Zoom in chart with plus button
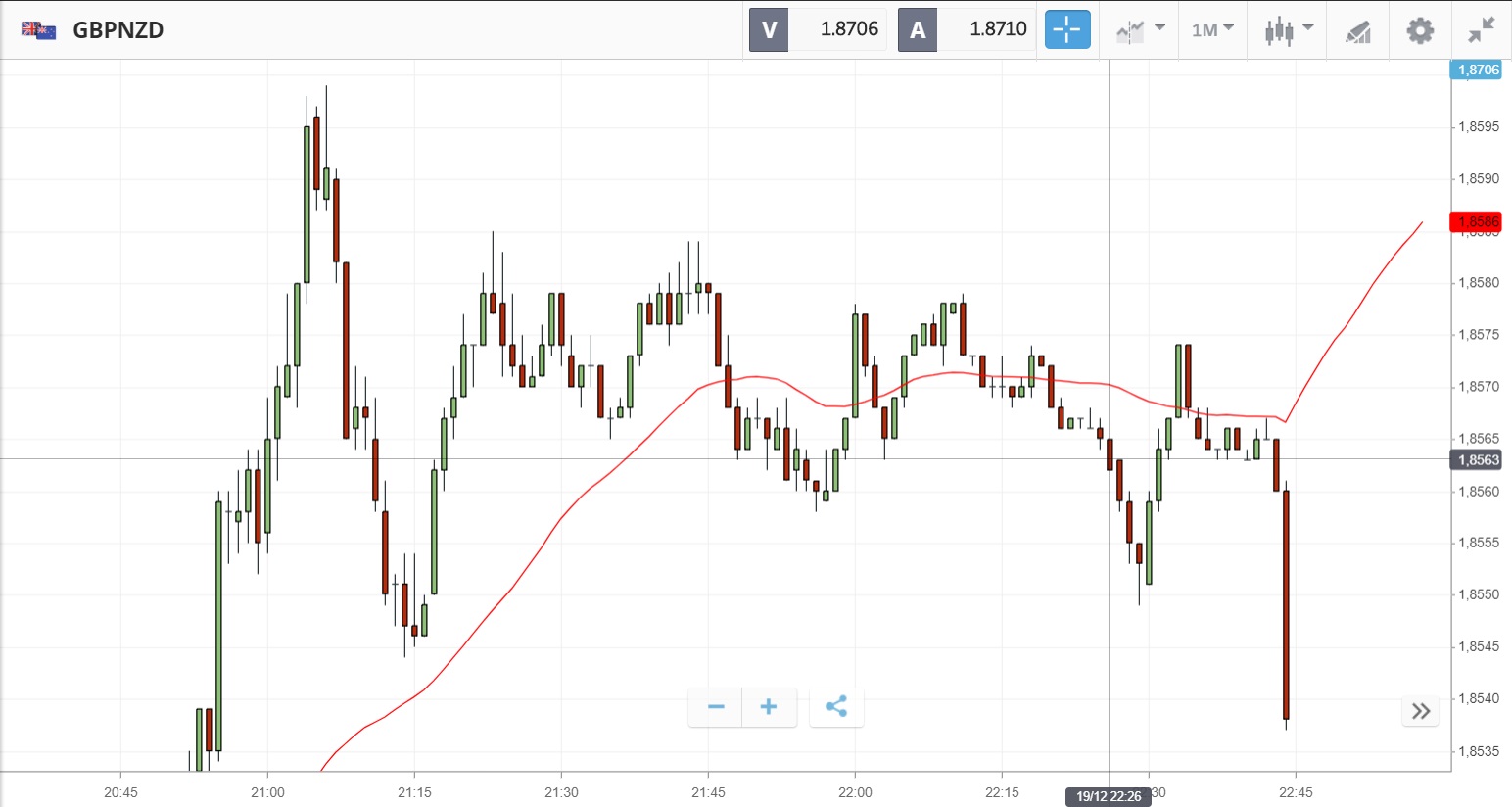This screenshot has height=807, width=1512. pyautogui.click(x=769, y=706)
